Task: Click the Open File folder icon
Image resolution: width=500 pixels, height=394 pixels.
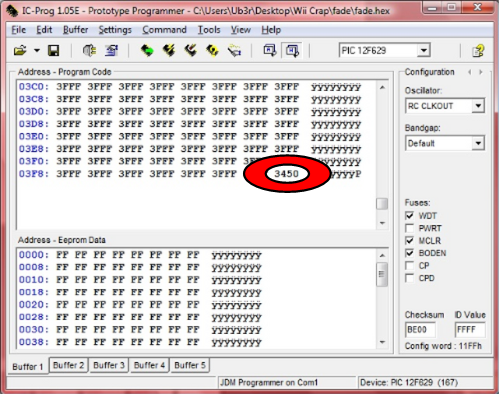Action: coord(20,51)
